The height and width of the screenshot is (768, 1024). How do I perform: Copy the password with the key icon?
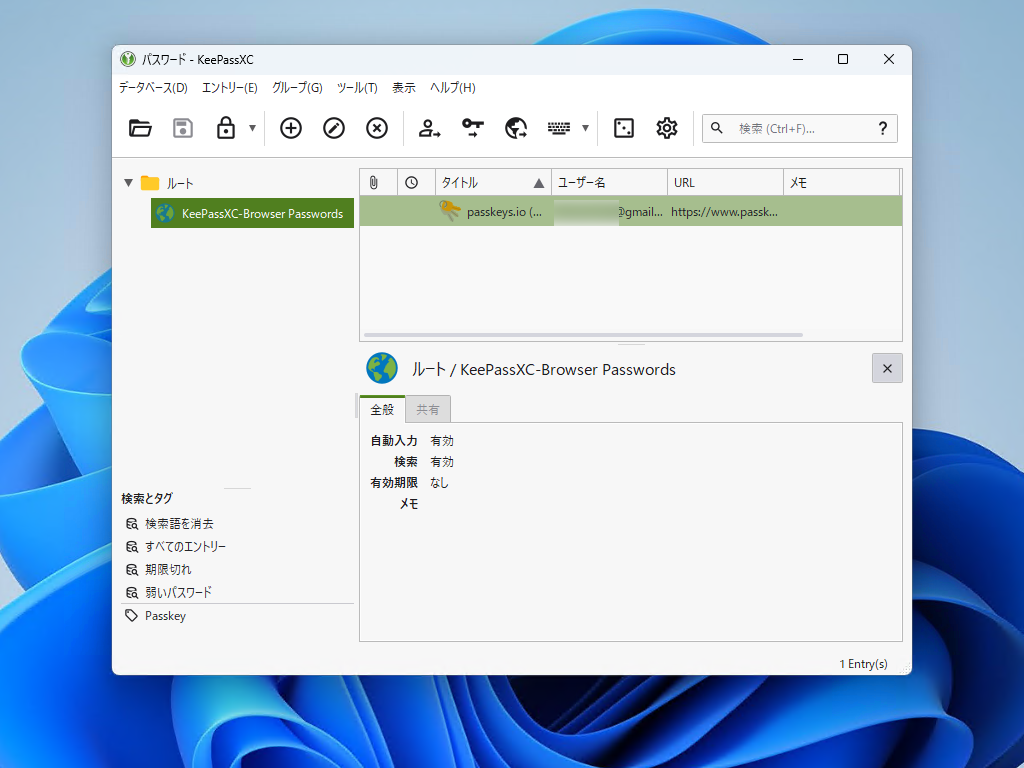coord(470,128)
